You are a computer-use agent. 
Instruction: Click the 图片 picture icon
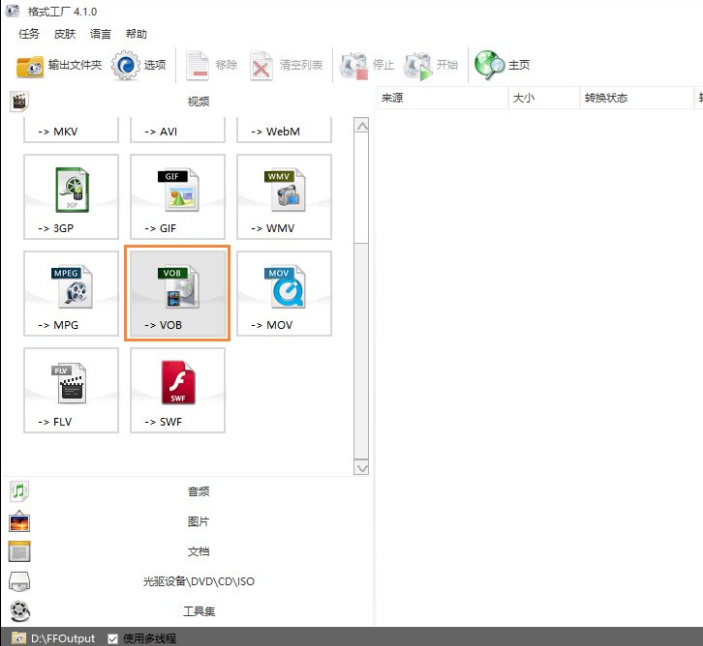pyautogui.click(x=19, y=521)
